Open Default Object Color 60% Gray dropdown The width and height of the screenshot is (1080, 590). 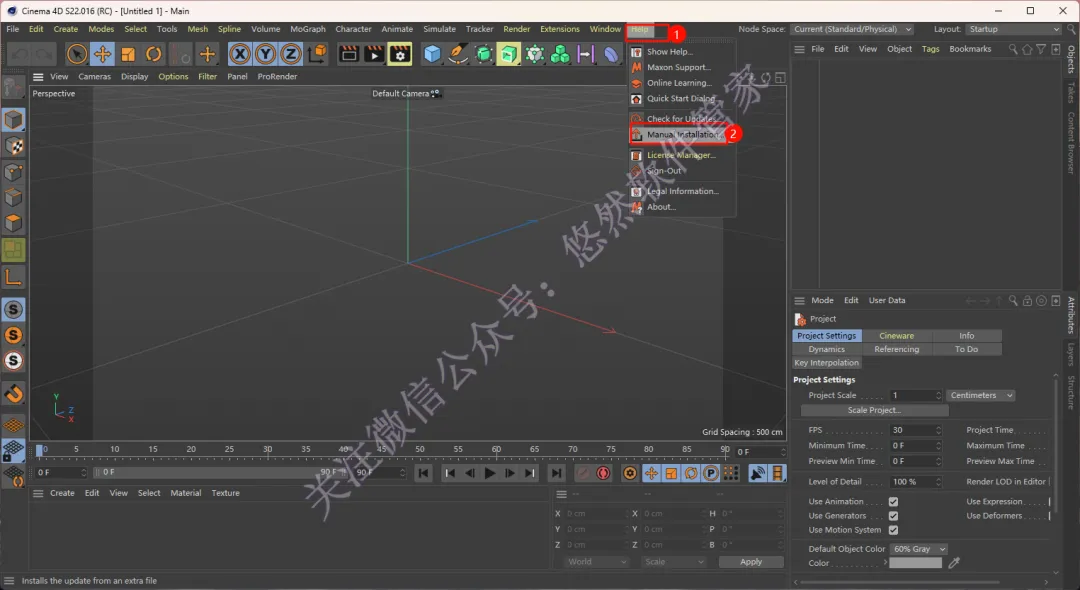[918, 549]
